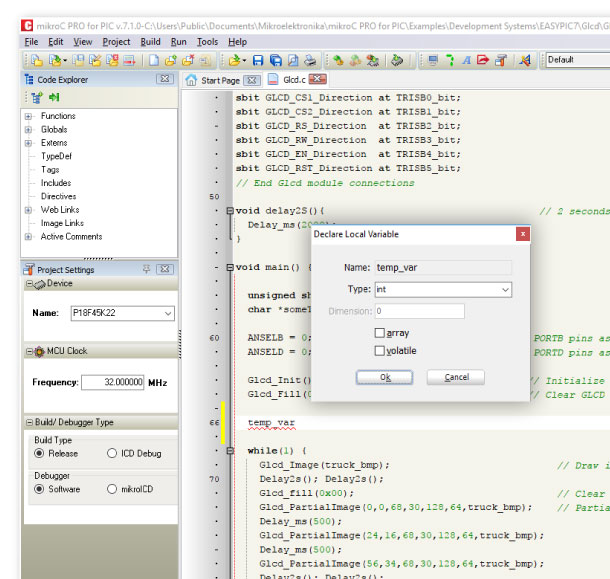This screenshot has height=579, width=610.
Task: Expand the Web Links tree node
Action: (x=28, y=210)
